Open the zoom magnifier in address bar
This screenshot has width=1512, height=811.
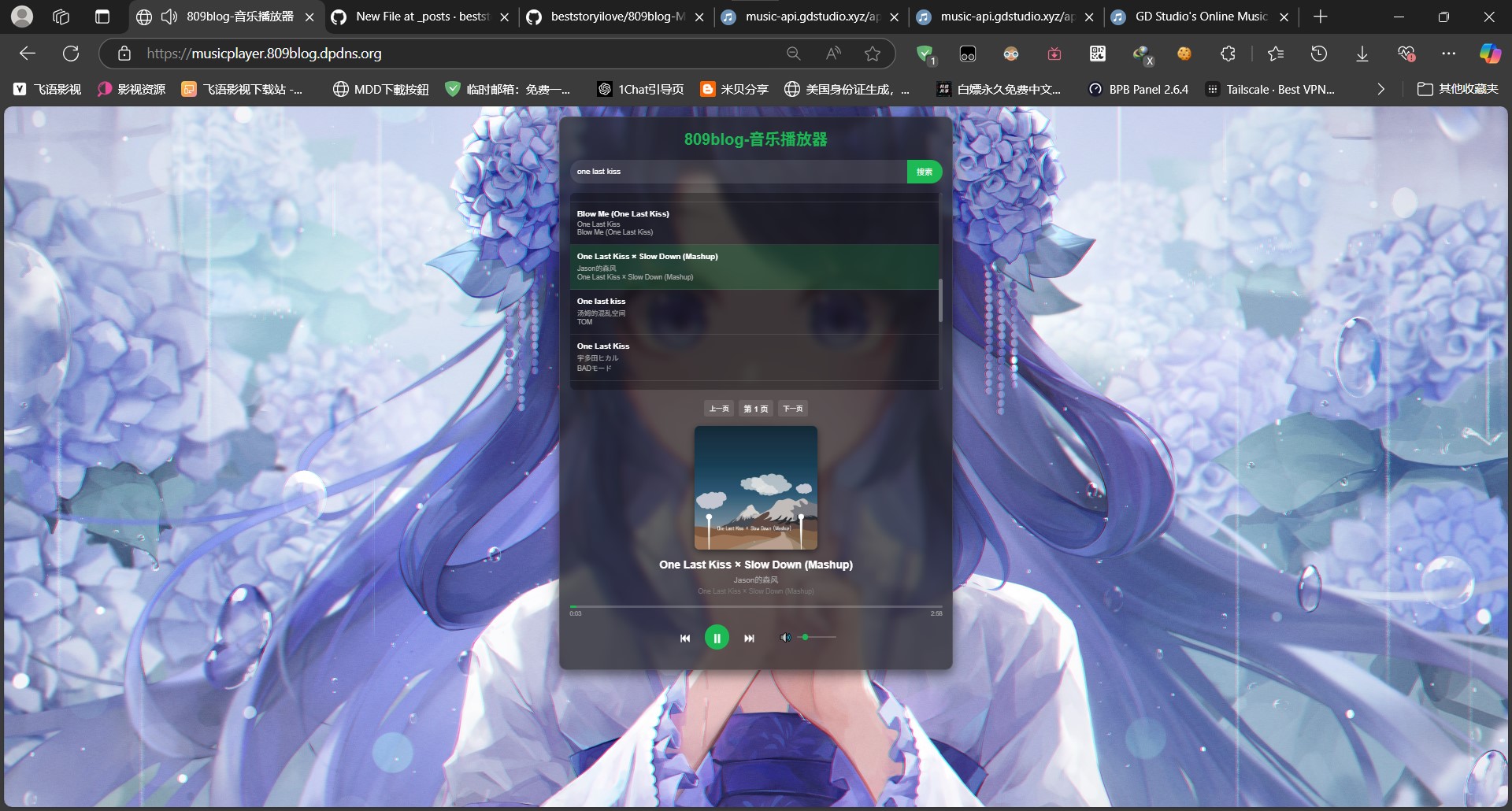[794, 54]
